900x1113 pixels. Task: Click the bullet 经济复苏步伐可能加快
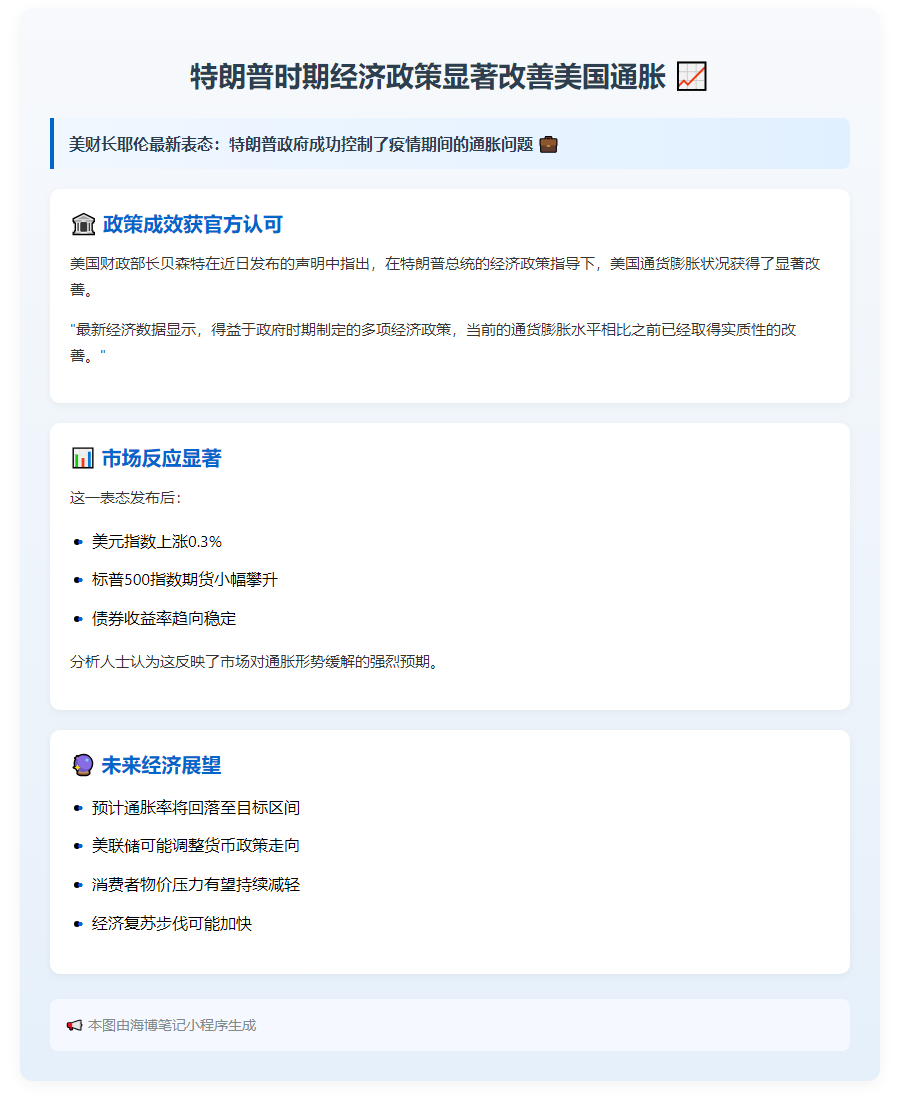coord(172,924)
